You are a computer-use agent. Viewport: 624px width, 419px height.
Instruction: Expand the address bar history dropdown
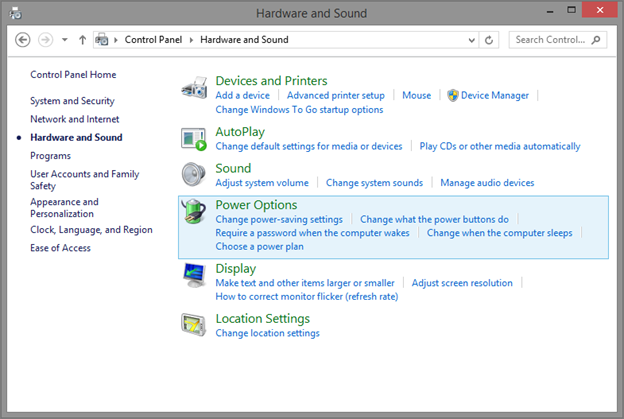point(472,40)
